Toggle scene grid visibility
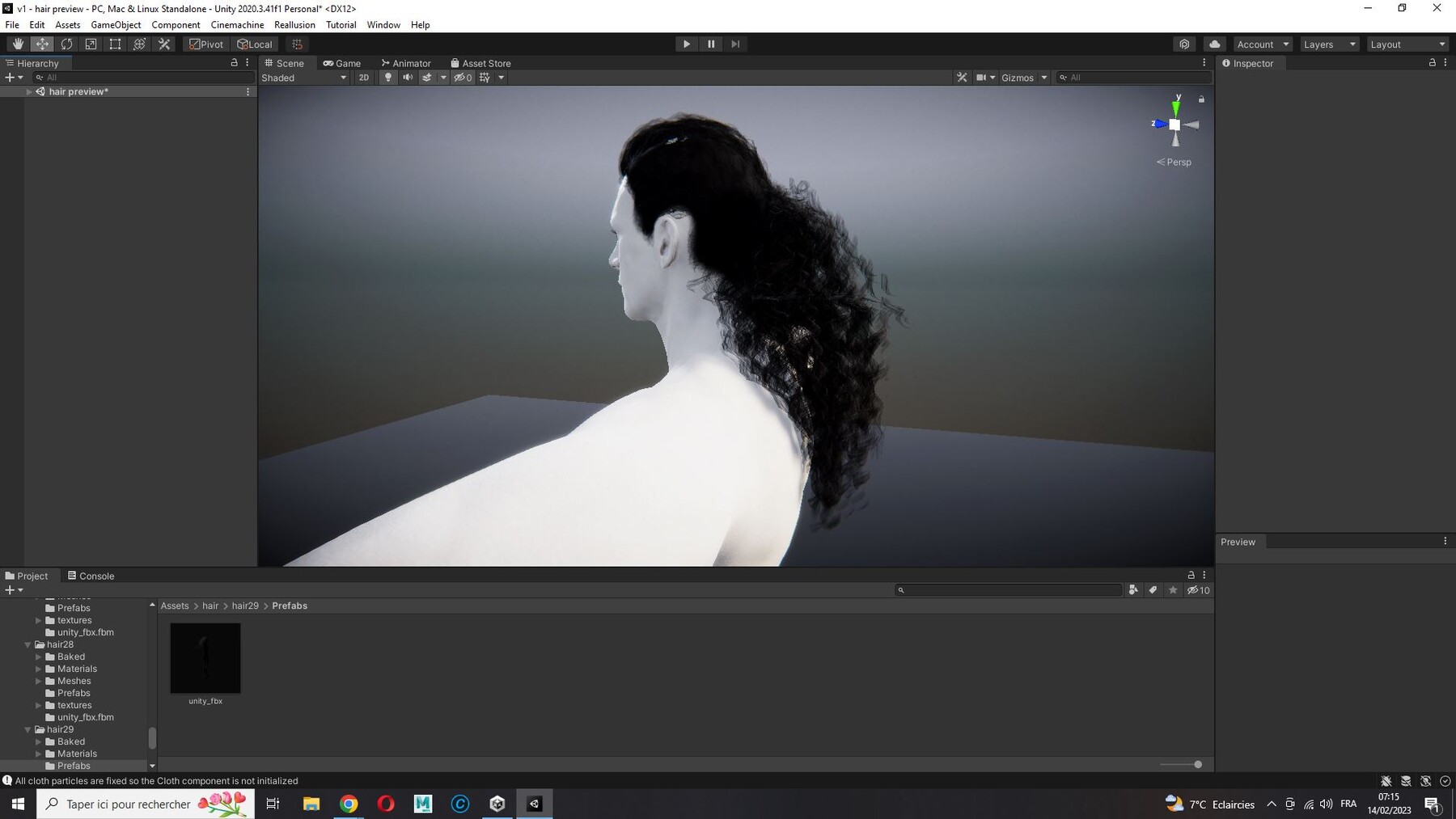This screenshot has width=1456, height=819. (x=485, y=78)
